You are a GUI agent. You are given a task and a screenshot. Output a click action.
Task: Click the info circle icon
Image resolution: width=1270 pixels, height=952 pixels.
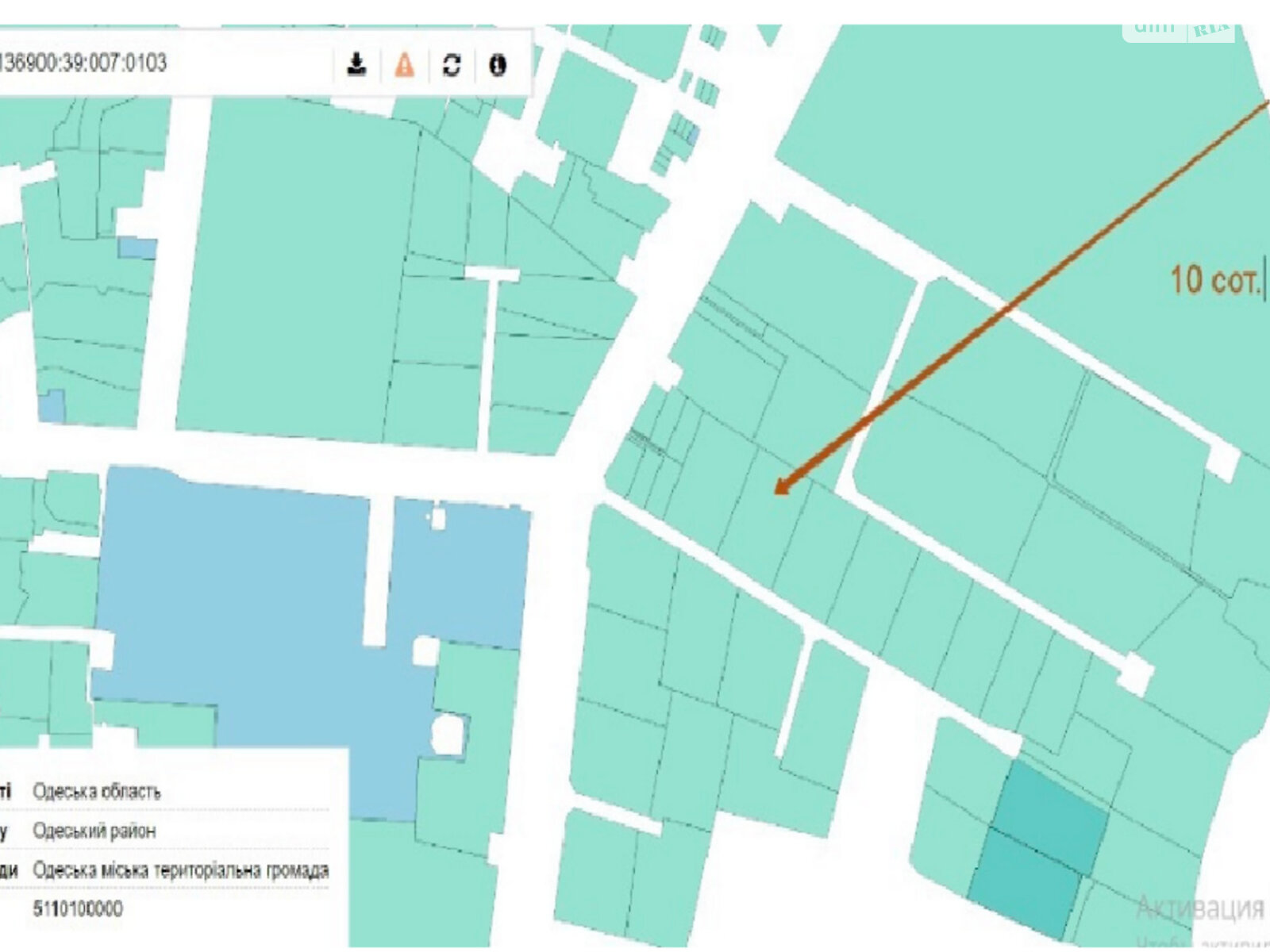[x=498, y=64]
